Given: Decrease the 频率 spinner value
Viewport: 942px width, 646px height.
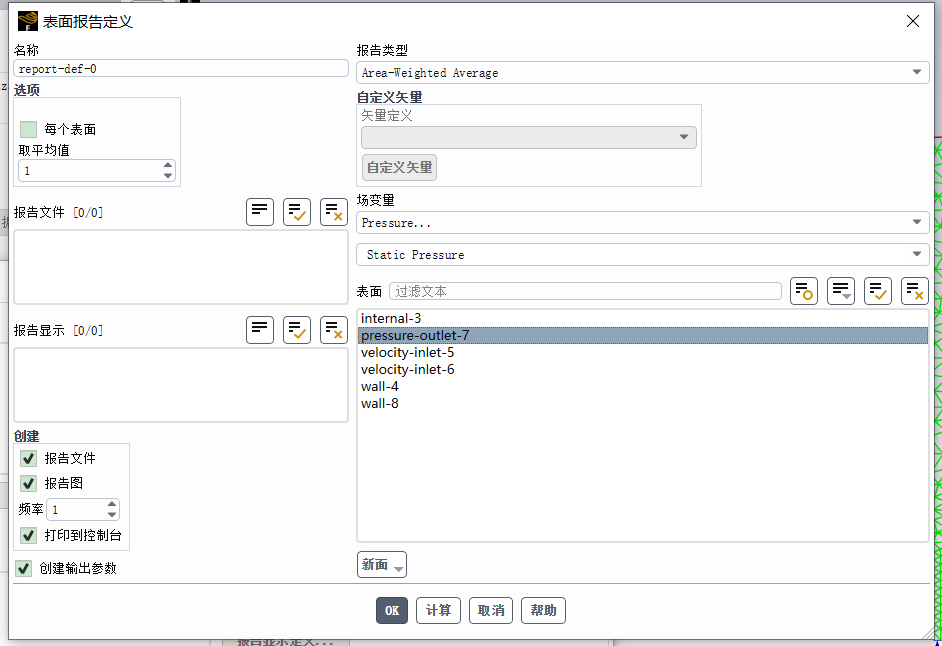Looking at the screenshot, I should click(112, 515).
